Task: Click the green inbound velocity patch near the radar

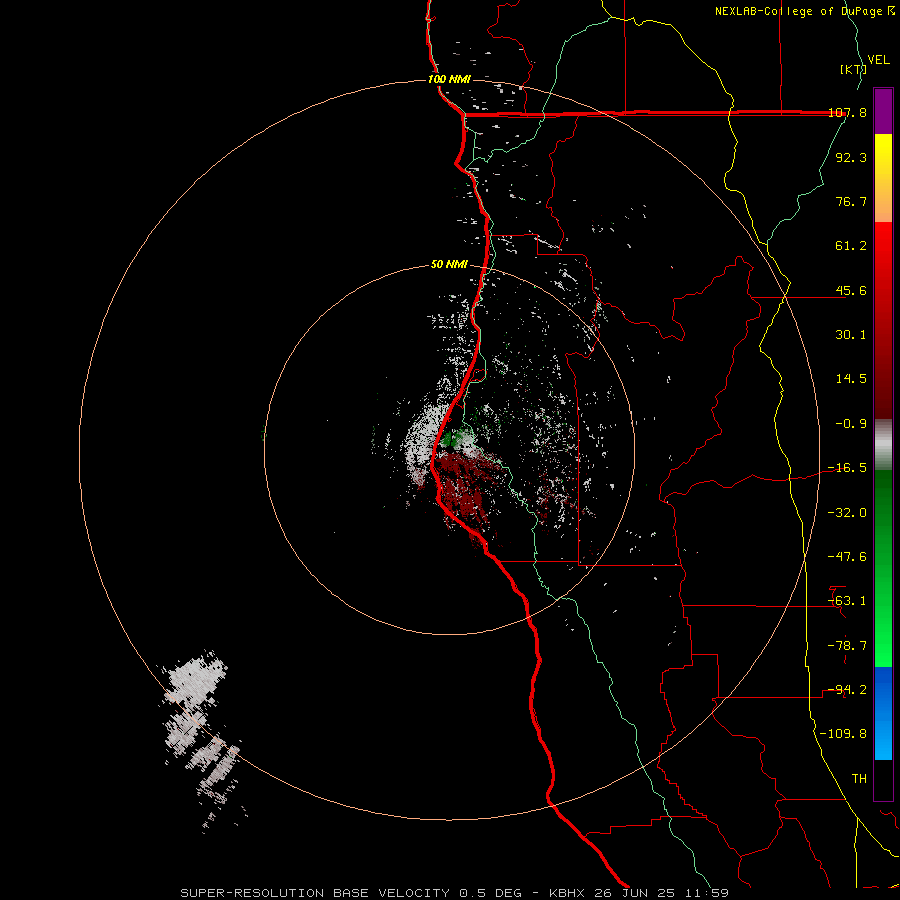Action: pos(453,439)
